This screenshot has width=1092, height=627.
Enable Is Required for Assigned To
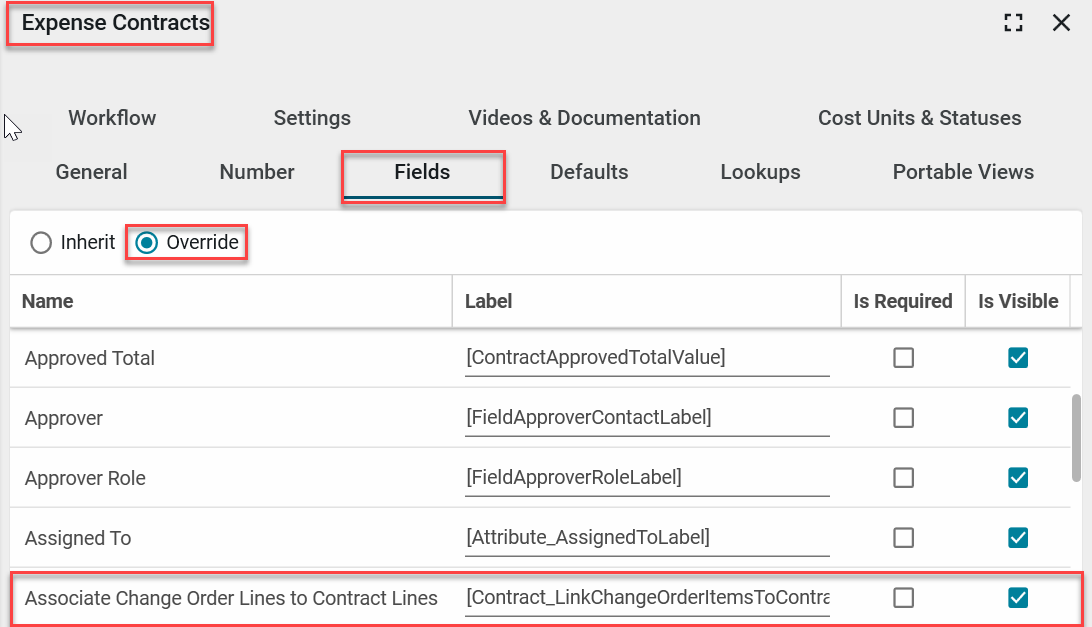pos(903,538)
